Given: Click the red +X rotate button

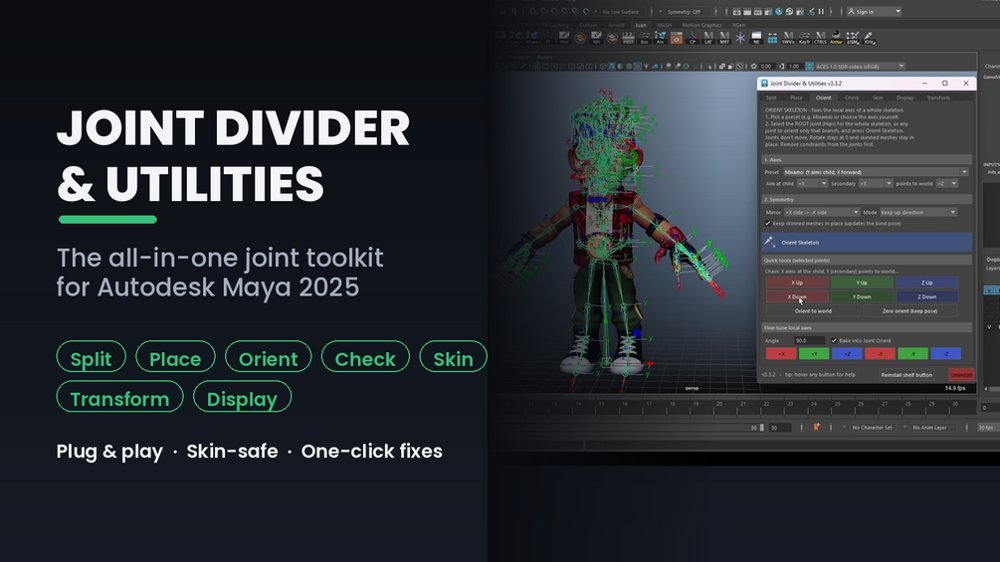Looking at the screenshot, I should point(781,353).
